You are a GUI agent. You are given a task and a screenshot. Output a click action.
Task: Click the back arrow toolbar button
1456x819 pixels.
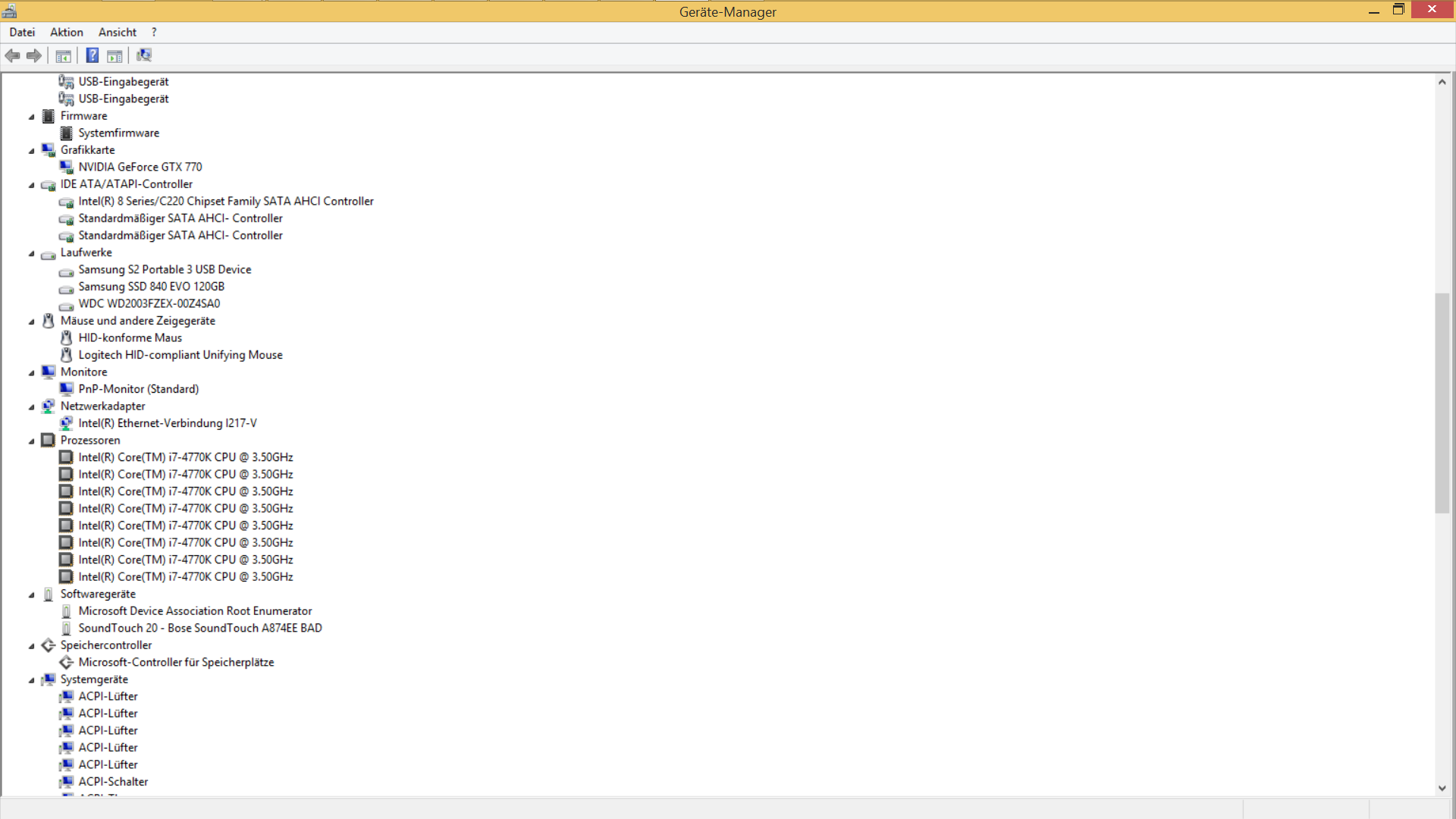pyautogui.click(x=12, y=55)
